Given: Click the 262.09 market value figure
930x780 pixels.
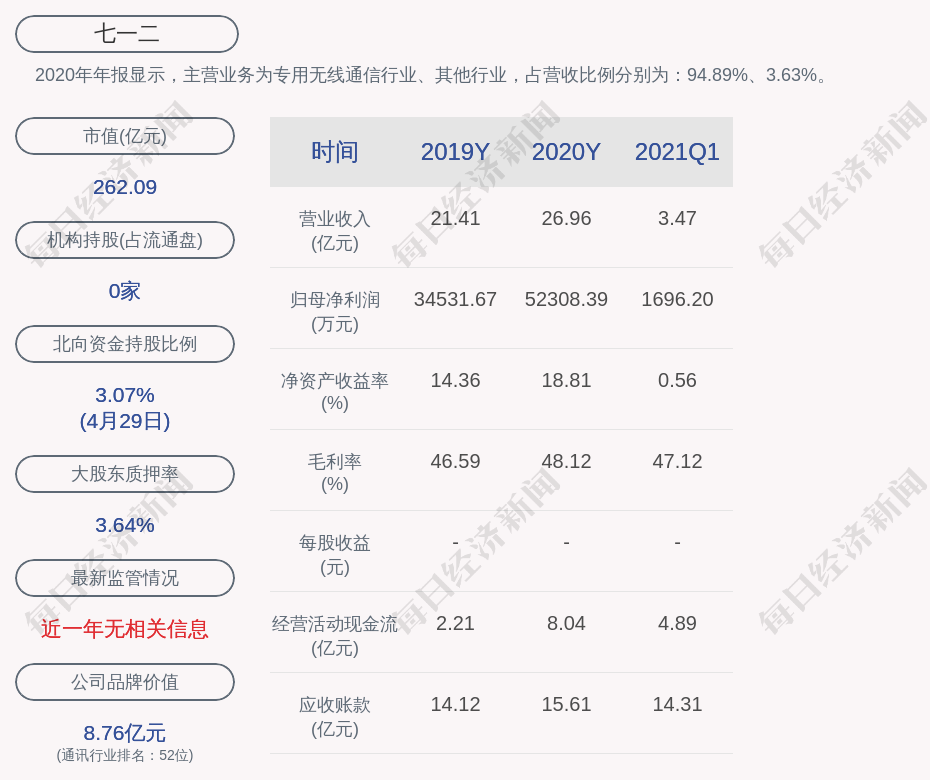Looking at the screenshot, I should click(x=125, y=187).
